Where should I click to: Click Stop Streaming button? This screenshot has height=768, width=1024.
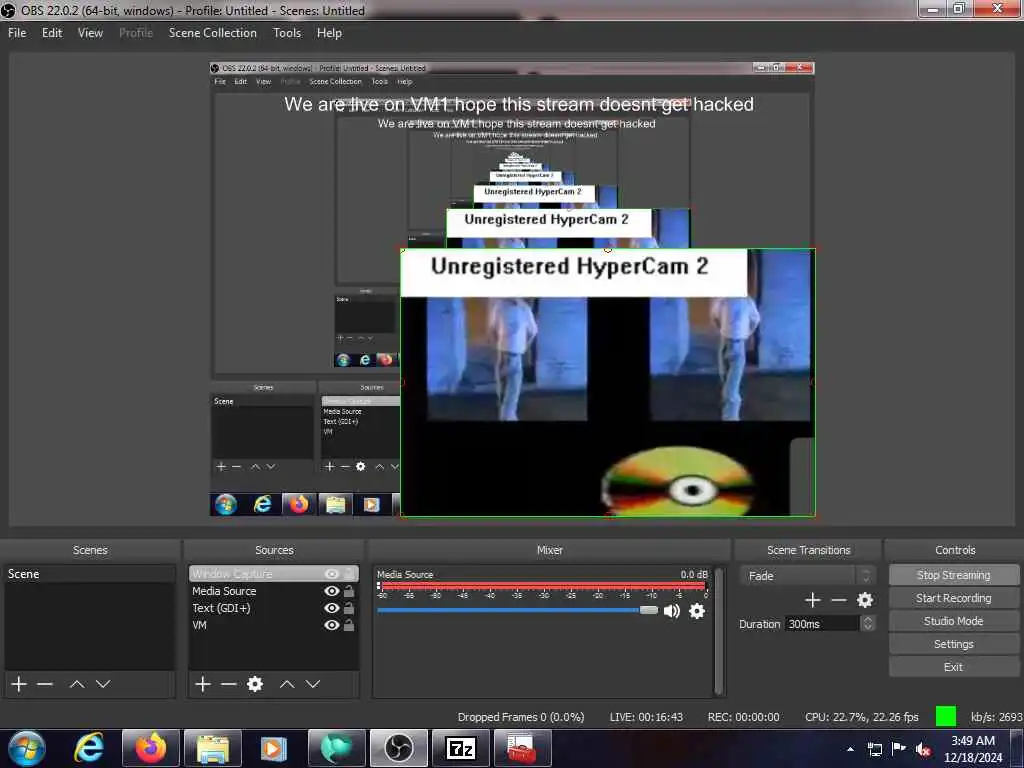(953, 575)
